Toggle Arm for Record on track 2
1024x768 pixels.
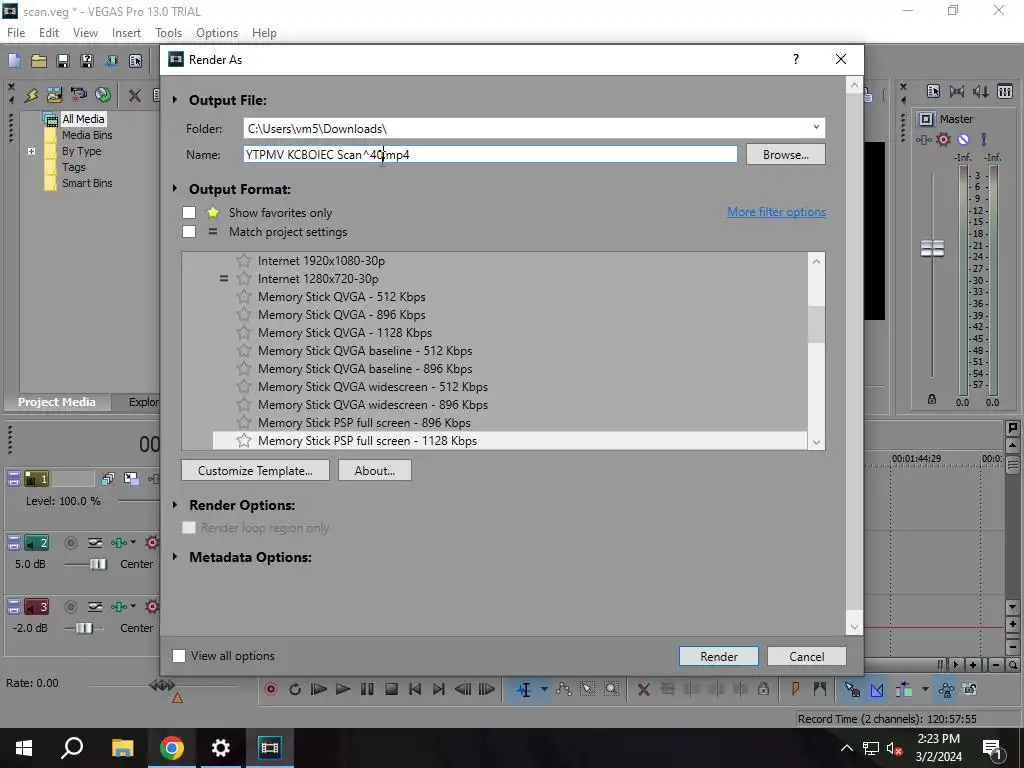[x=71, y=543]
